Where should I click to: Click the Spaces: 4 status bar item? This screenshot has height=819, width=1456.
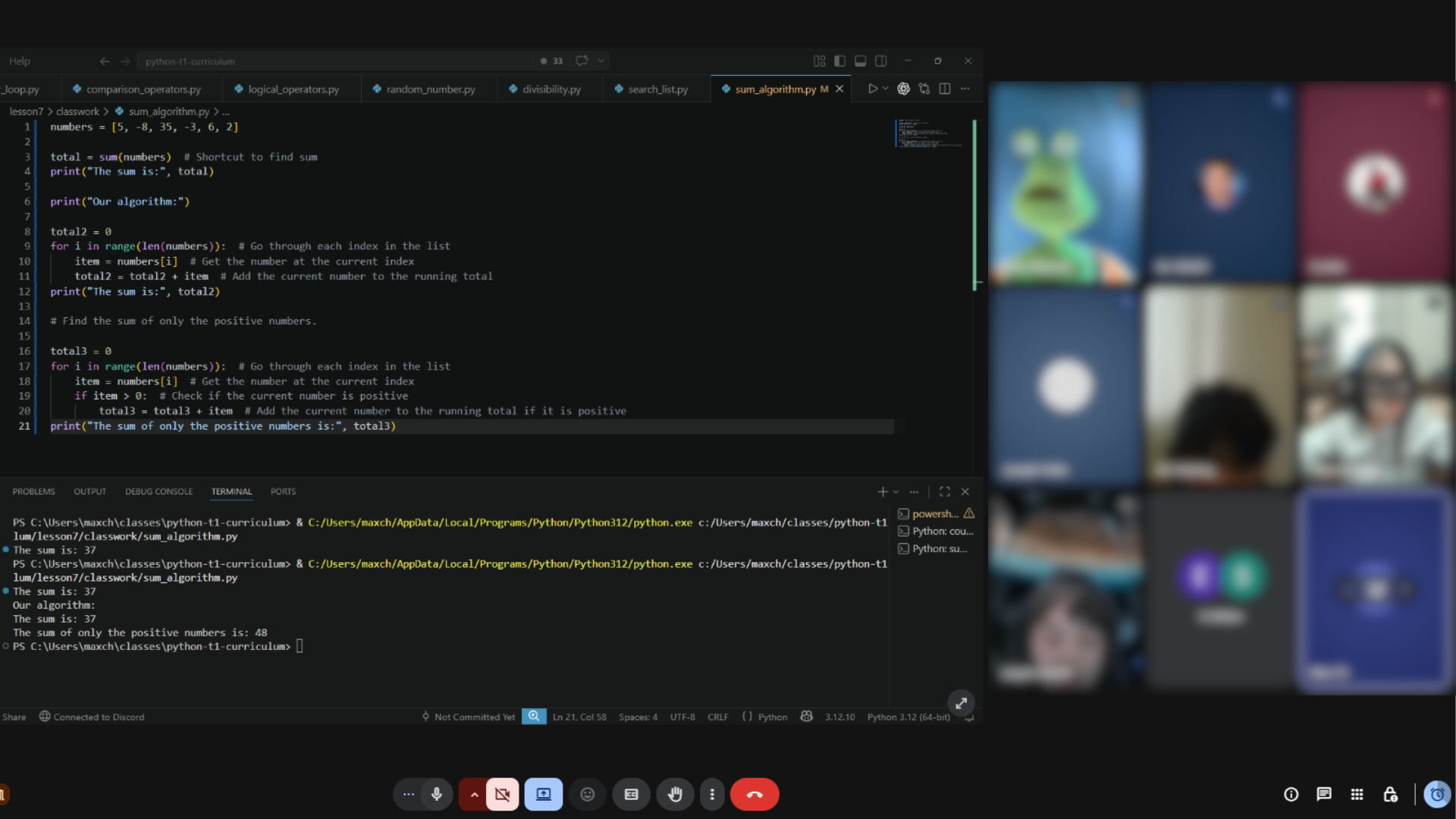click(x=638, y=717)
